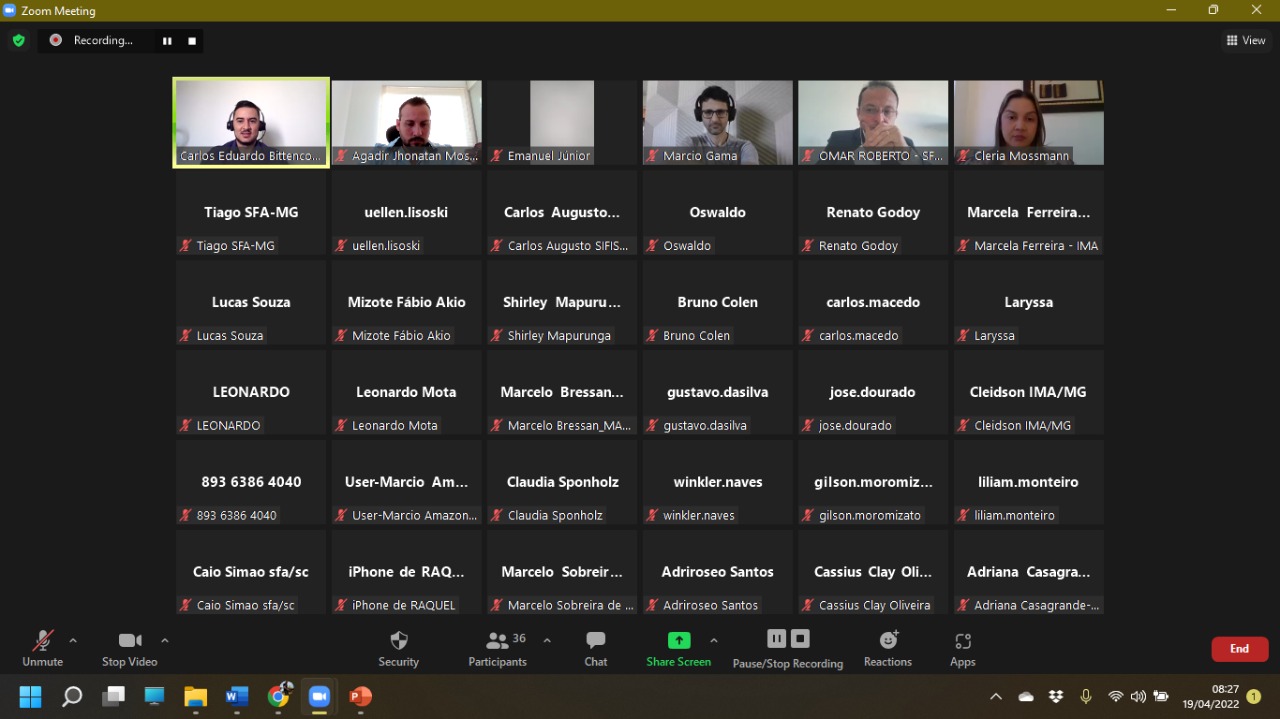Click the red End meeting button
1280x719 pixels.
click(1239, 649)
